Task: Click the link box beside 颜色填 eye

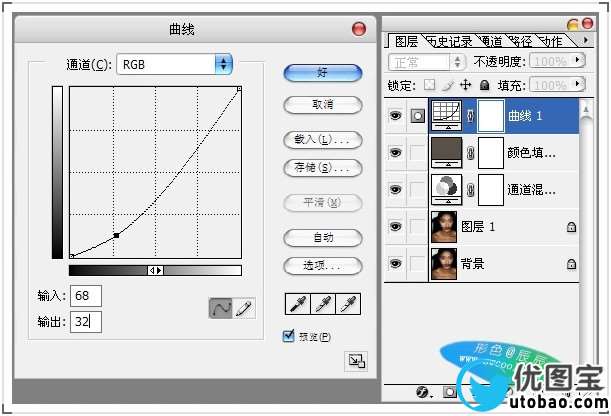Action: click(418, 153)
